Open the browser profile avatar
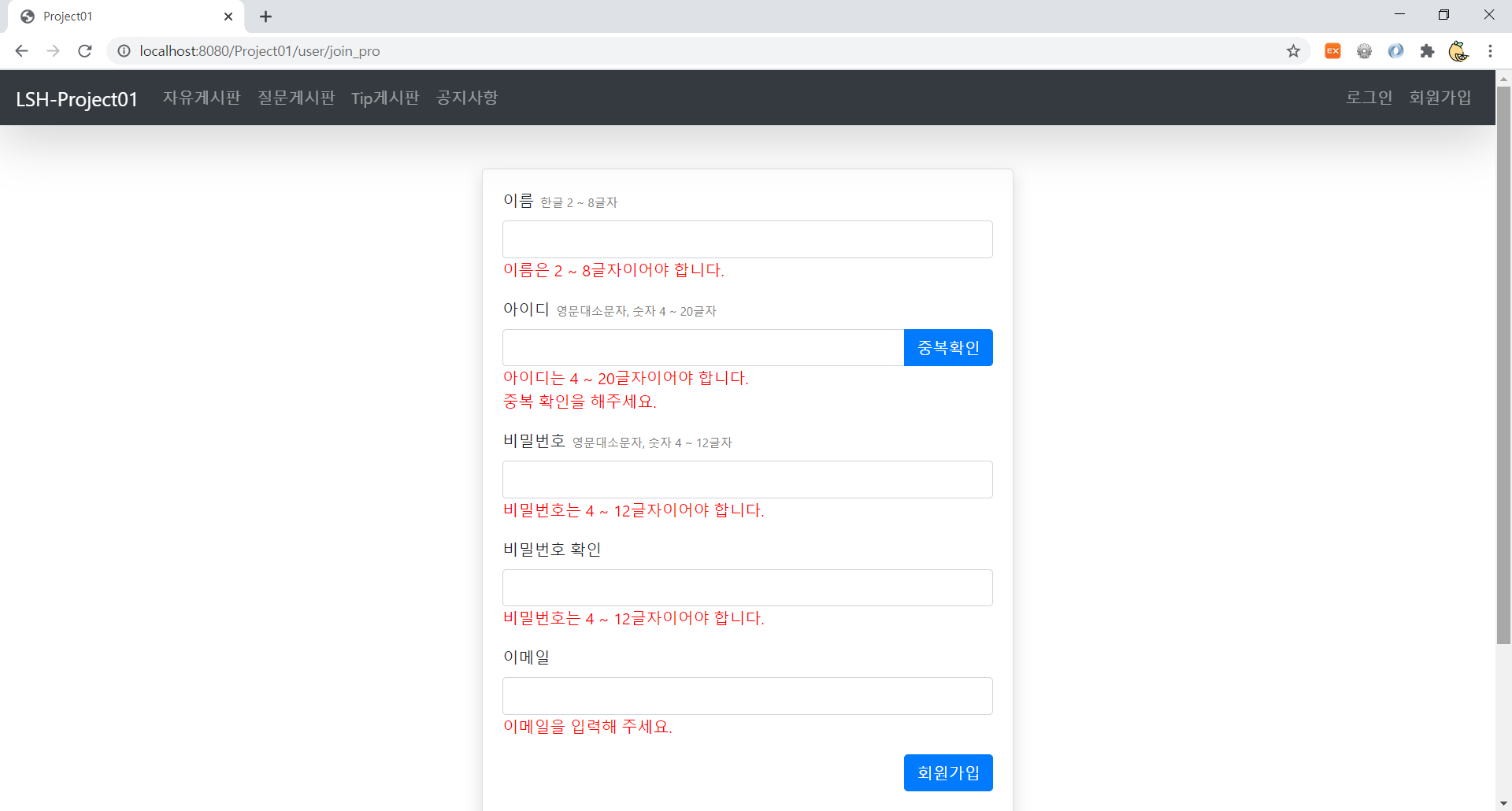 (1458, 51)
